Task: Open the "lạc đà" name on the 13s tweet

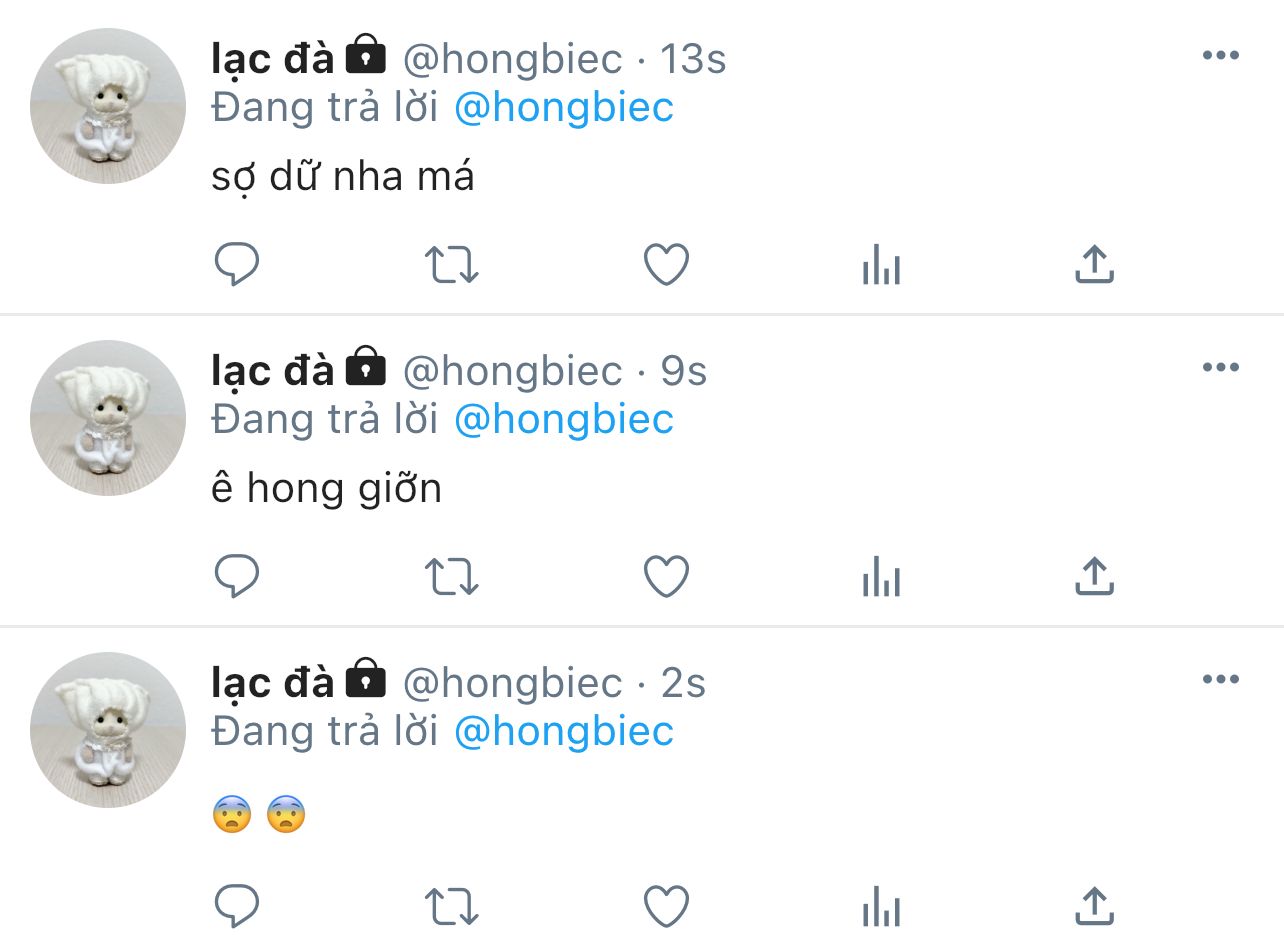Action: [272, 60]
